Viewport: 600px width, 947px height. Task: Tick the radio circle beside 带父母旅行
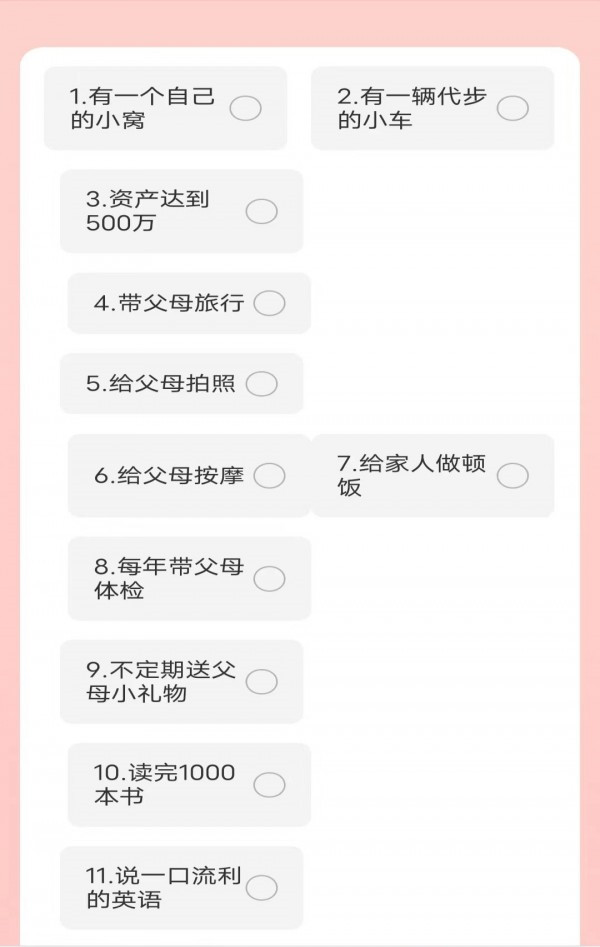(x=269, y=303)
